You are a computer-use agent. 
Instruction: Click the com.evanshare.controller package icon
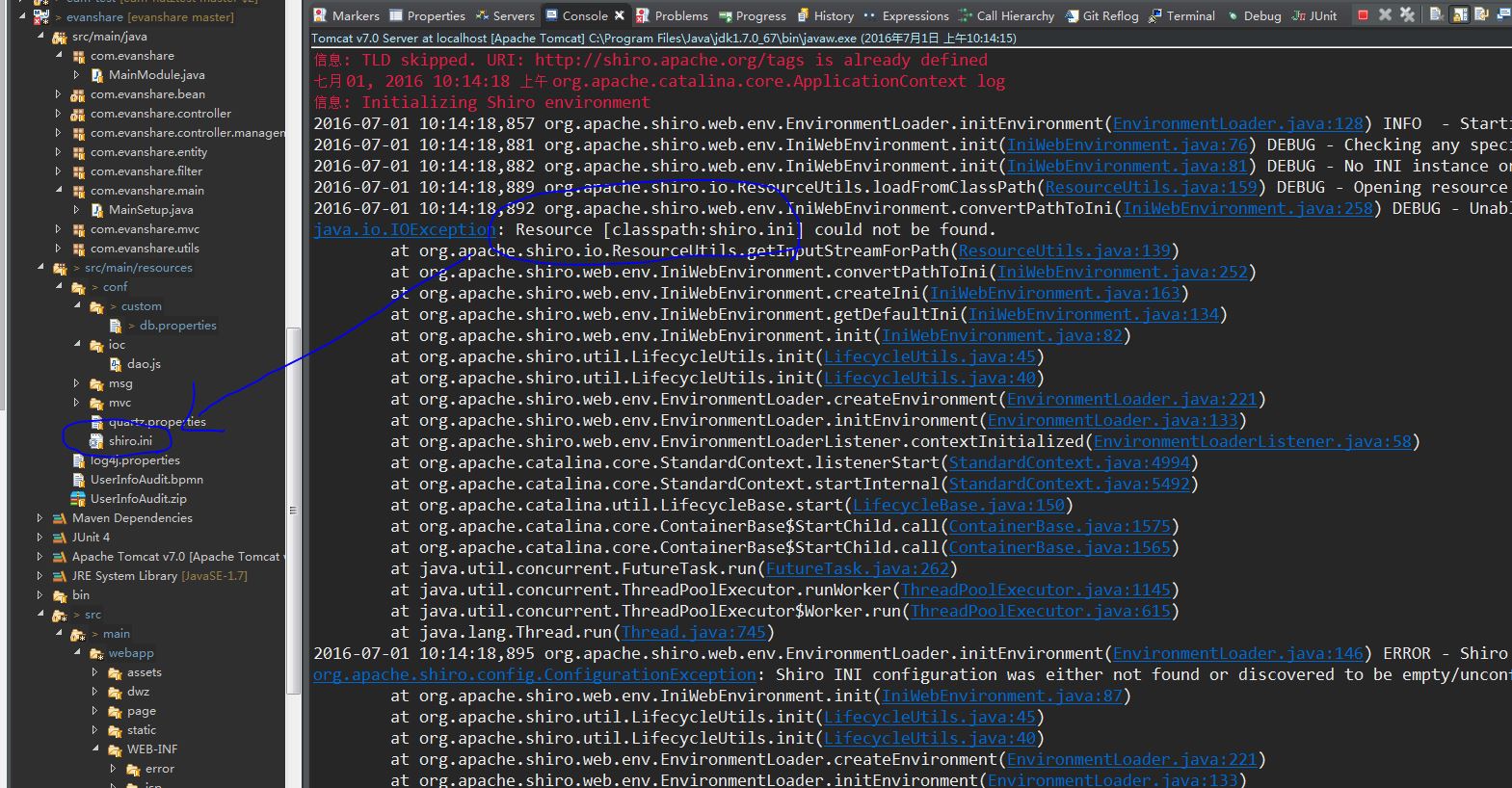[78, 114]
